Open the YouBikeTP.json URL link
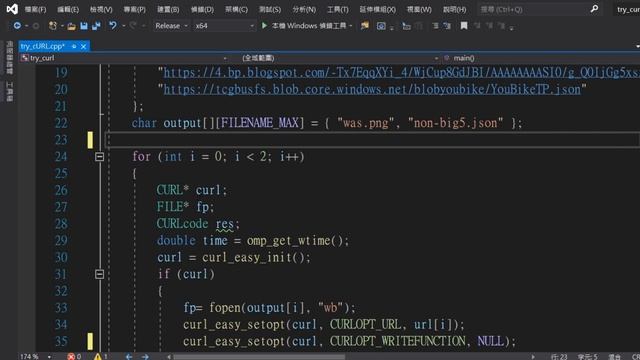 [x=372, y=89]
